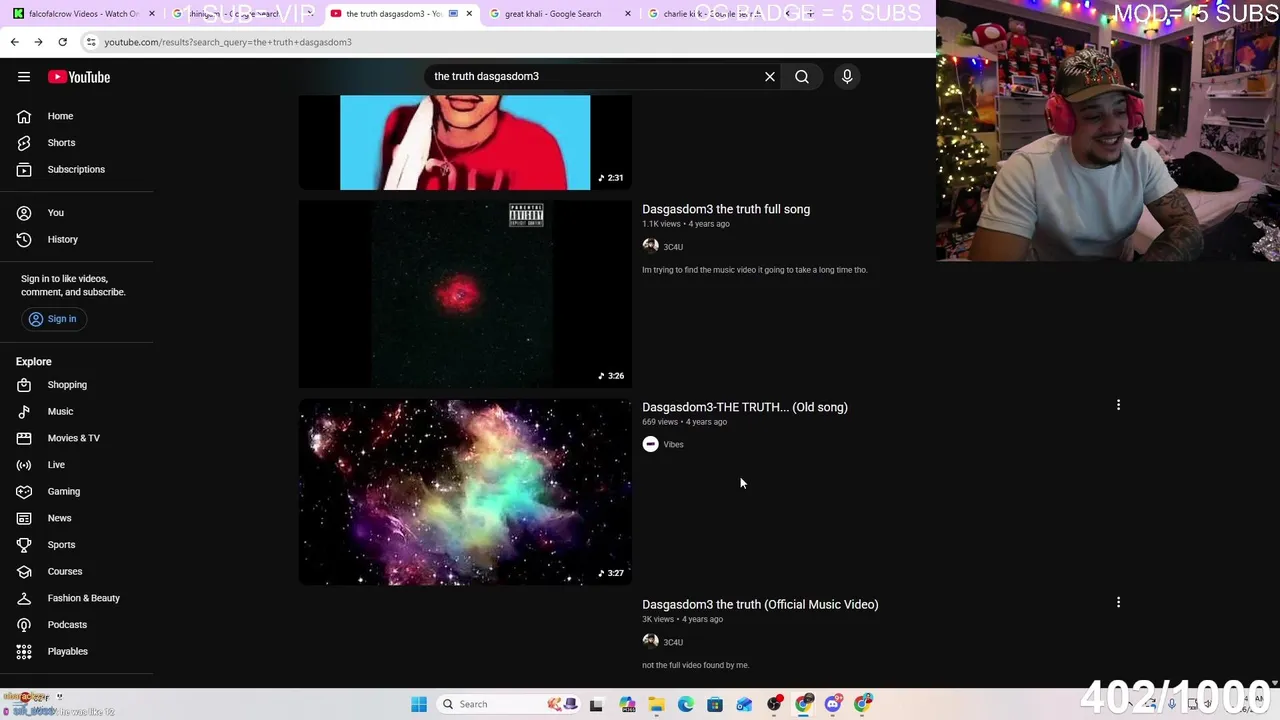The image size is (1280, 720).
Task: Open OBS Studio from the taskbar
Action: [774, 704]
